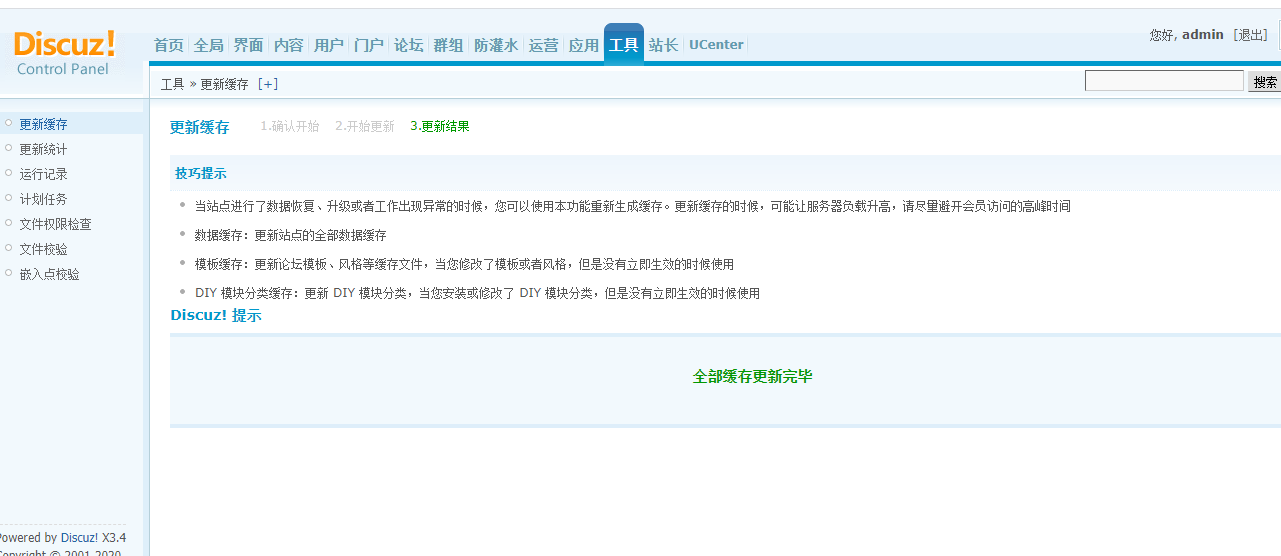Screen dimensions: 1281x556
Task: Open the 应用 menu tab
Action: [584, 45]
